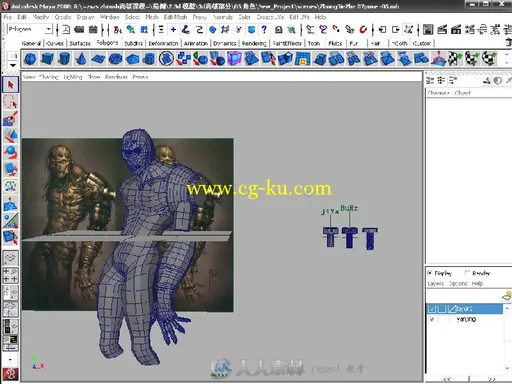Switch to the Surfaces shelf tab
Screen dimensions: 512x384
click(80, 43)
